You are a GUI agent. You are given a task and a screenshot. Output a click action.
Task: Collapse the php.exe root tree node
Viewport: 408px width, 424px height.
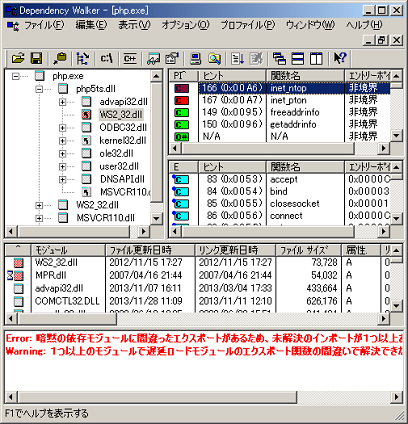15,76
